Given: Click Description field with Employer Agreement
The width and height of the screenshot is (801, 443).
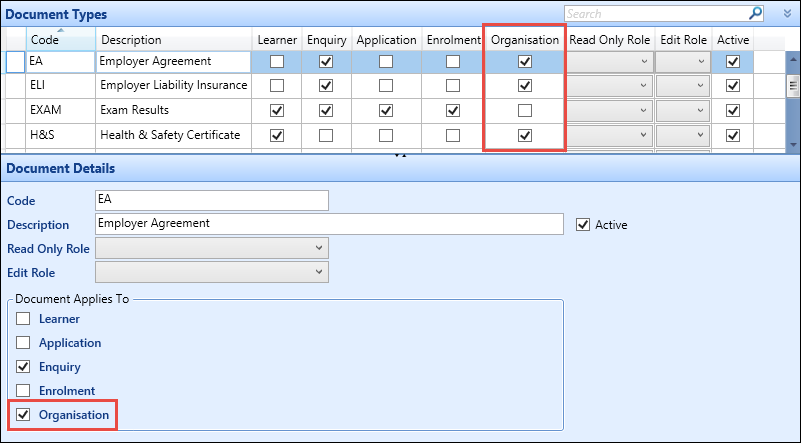Looking at the screenshot, I should 329,224.
